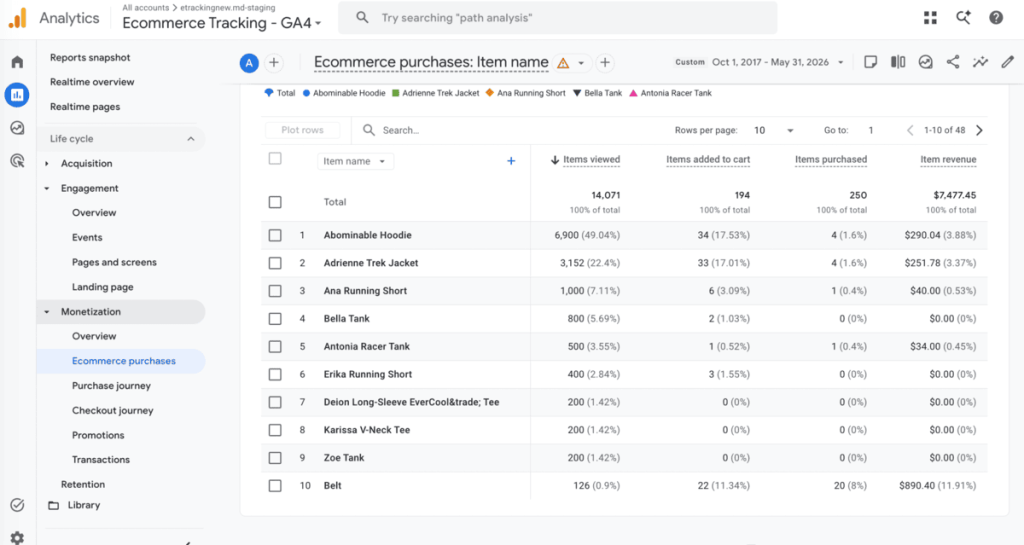Add comparison with plus next to A badge
The width and height of the screenshot is (1024, 545).
(274, 63)
